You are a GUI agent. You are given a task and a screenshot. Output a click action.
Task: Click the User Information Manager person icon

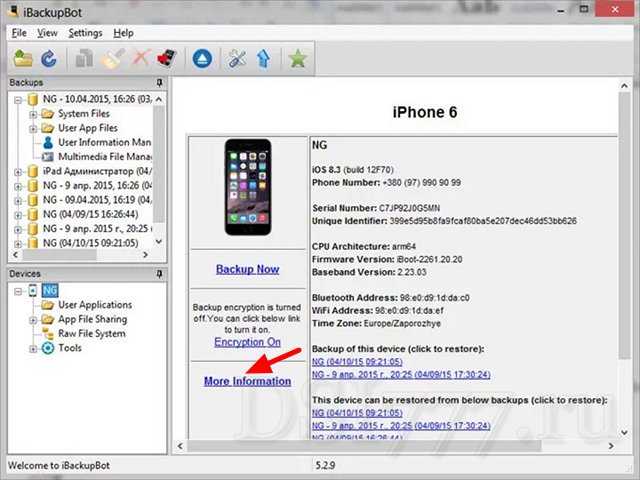click(x=48, y=142)
